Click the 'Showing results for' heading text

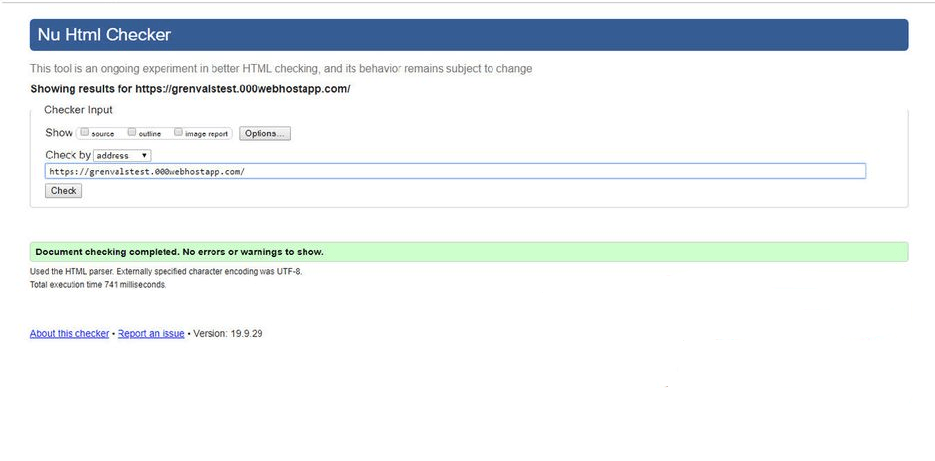pyautogui.click(x=190, y=89)
